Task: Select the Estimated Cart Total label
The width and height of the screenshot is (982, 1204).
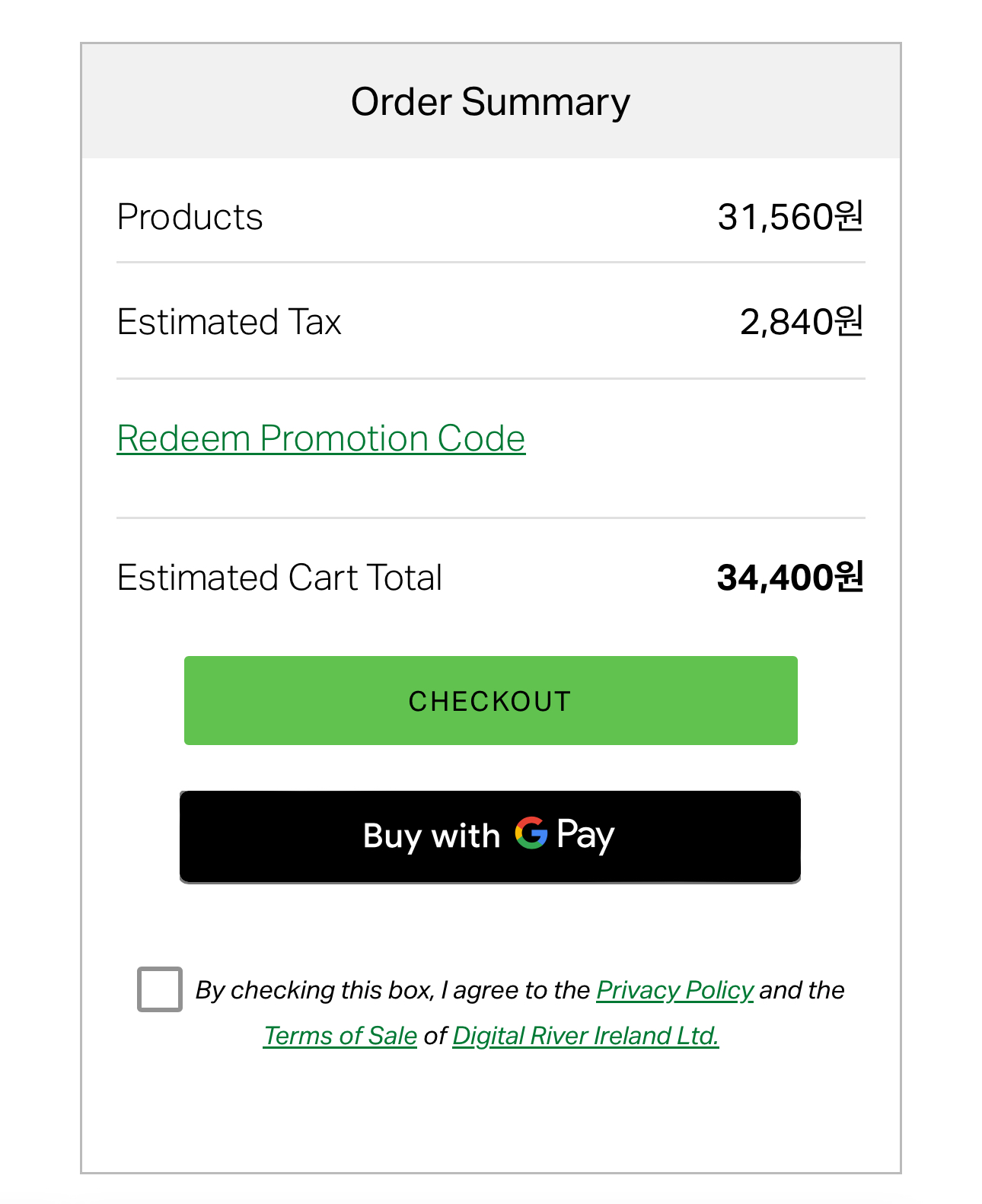Action: [x=279, y=578]
